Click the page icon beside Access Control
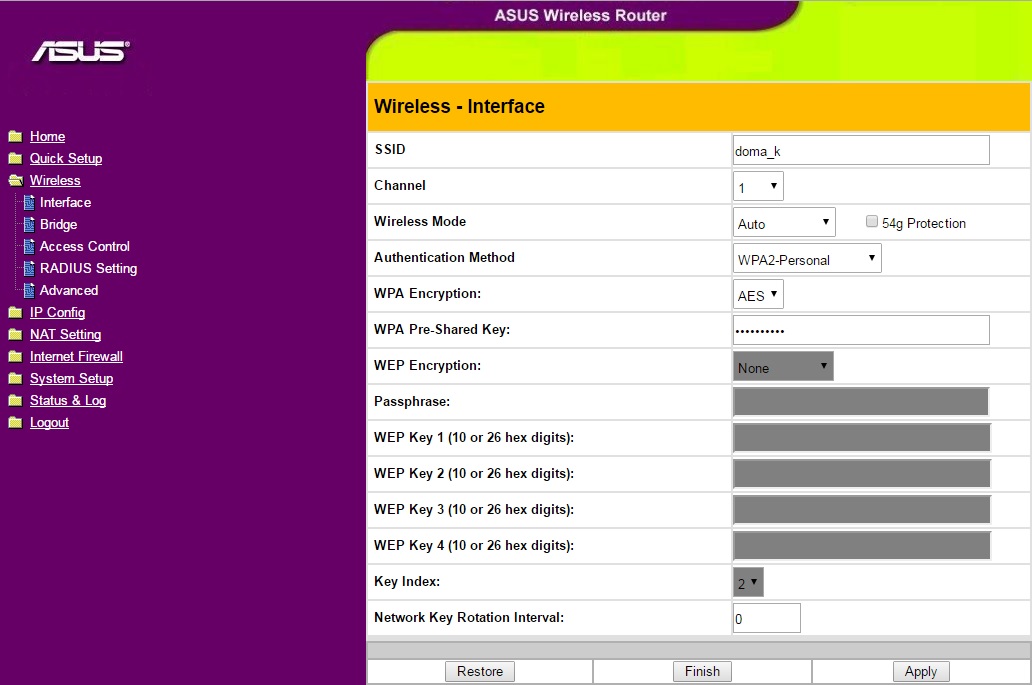 pos(29,247)
